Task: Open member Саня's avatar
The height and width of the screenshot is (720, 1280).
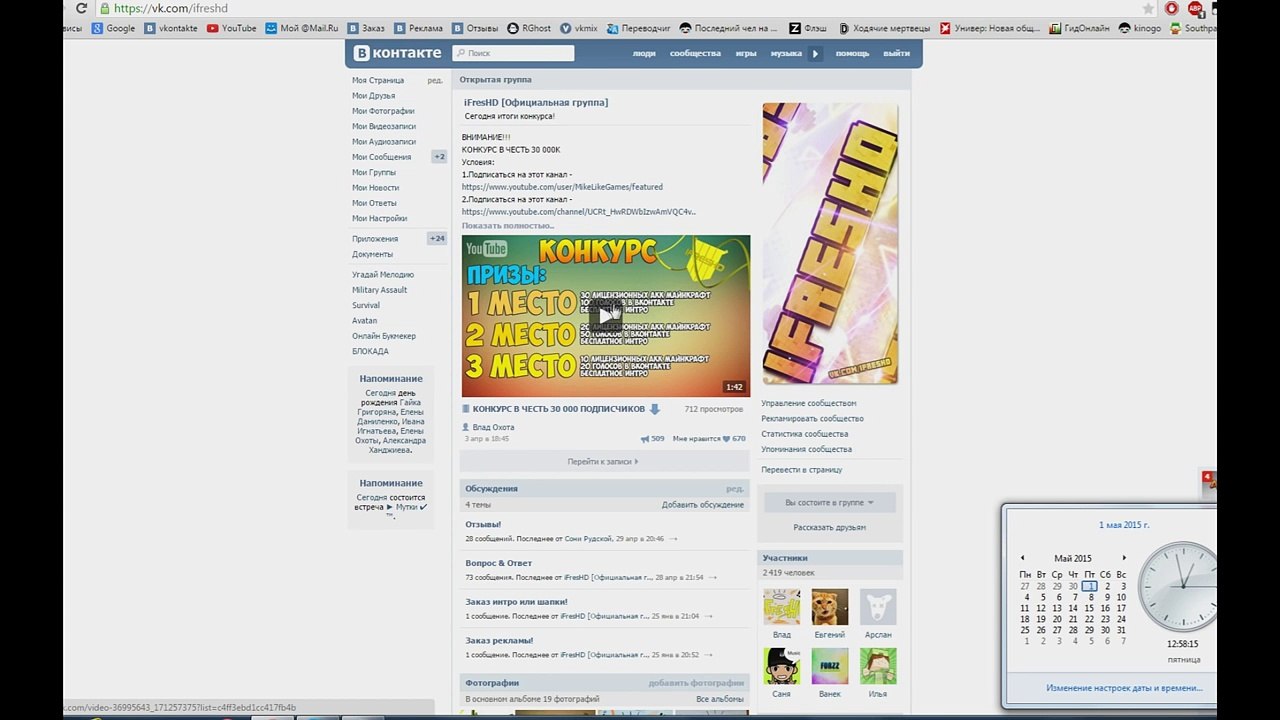Action: click(782, 666)
